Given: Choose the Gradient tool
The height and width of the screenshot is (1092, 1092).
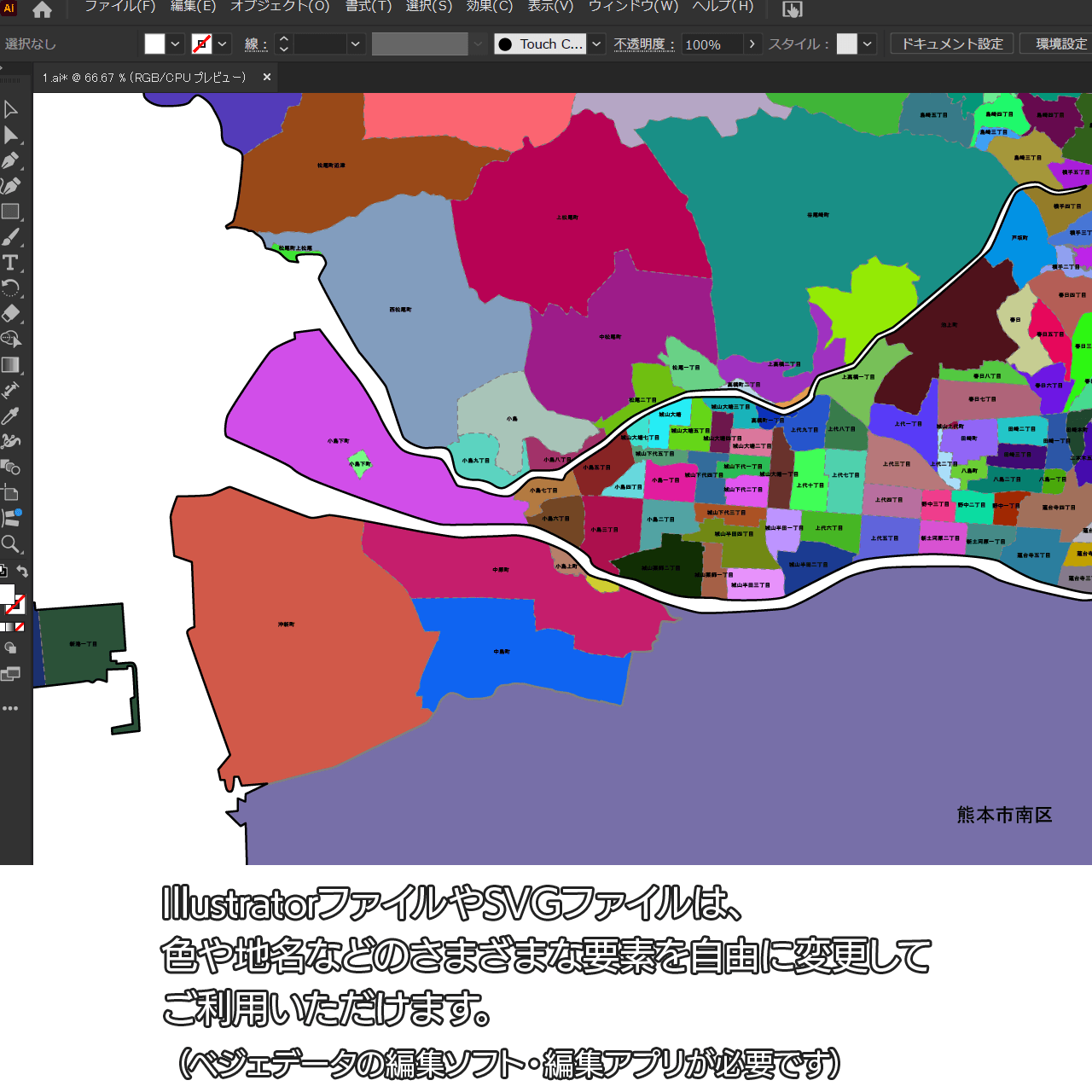Looking at the screenshot, I should 10,365.
